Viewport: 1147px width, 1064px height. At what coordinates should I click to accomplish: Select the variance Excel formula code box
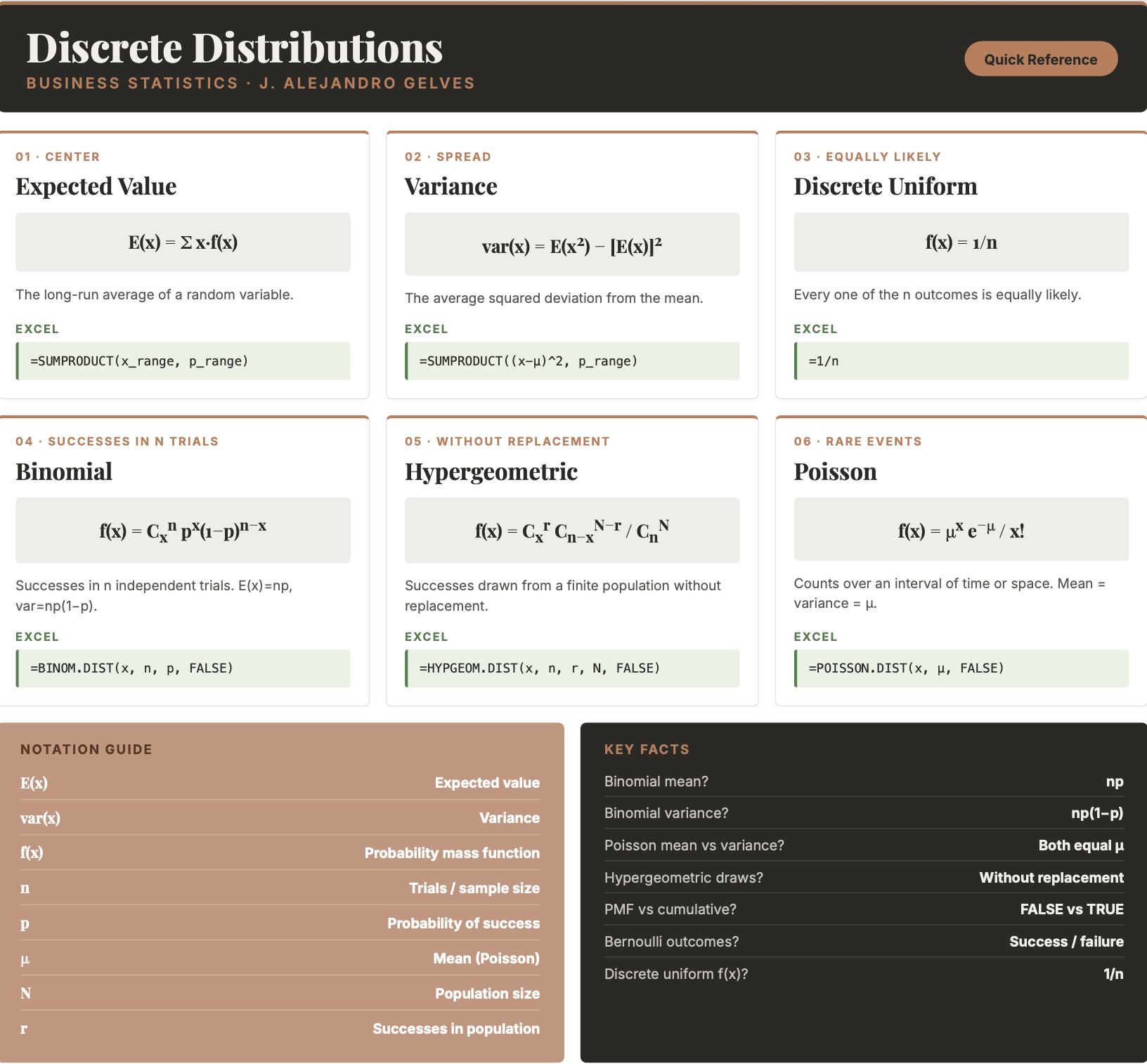(x=572, y=361)
